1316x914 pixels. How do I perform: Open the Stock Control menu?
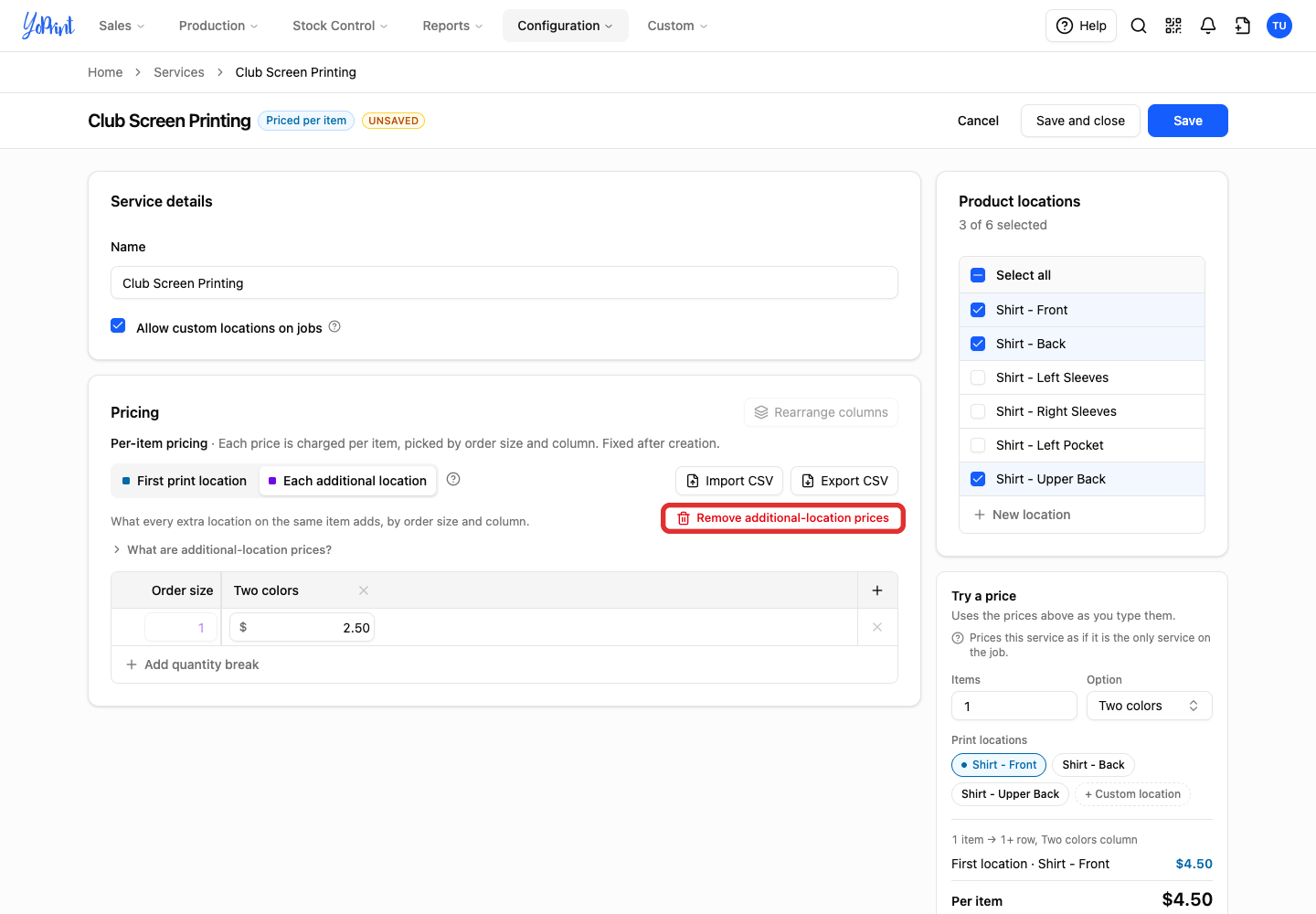(x=340, y=26)
